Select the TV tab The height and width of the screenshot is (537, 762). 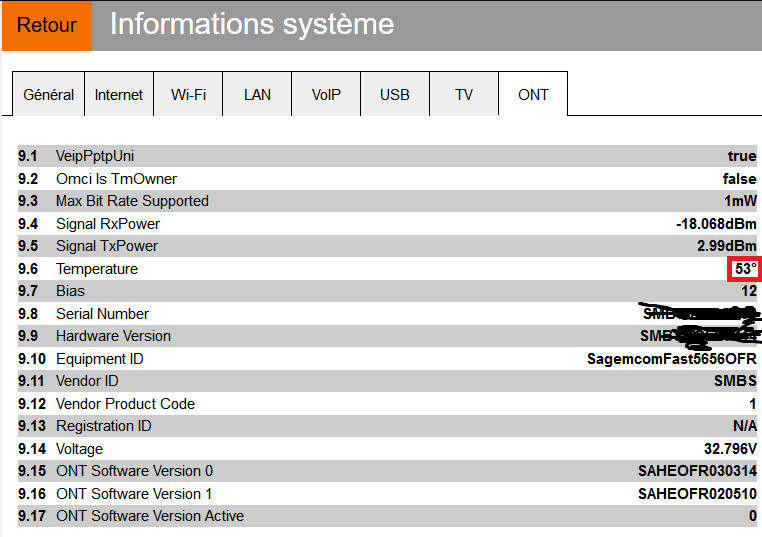pyautogui.click(x=464, y=95)
